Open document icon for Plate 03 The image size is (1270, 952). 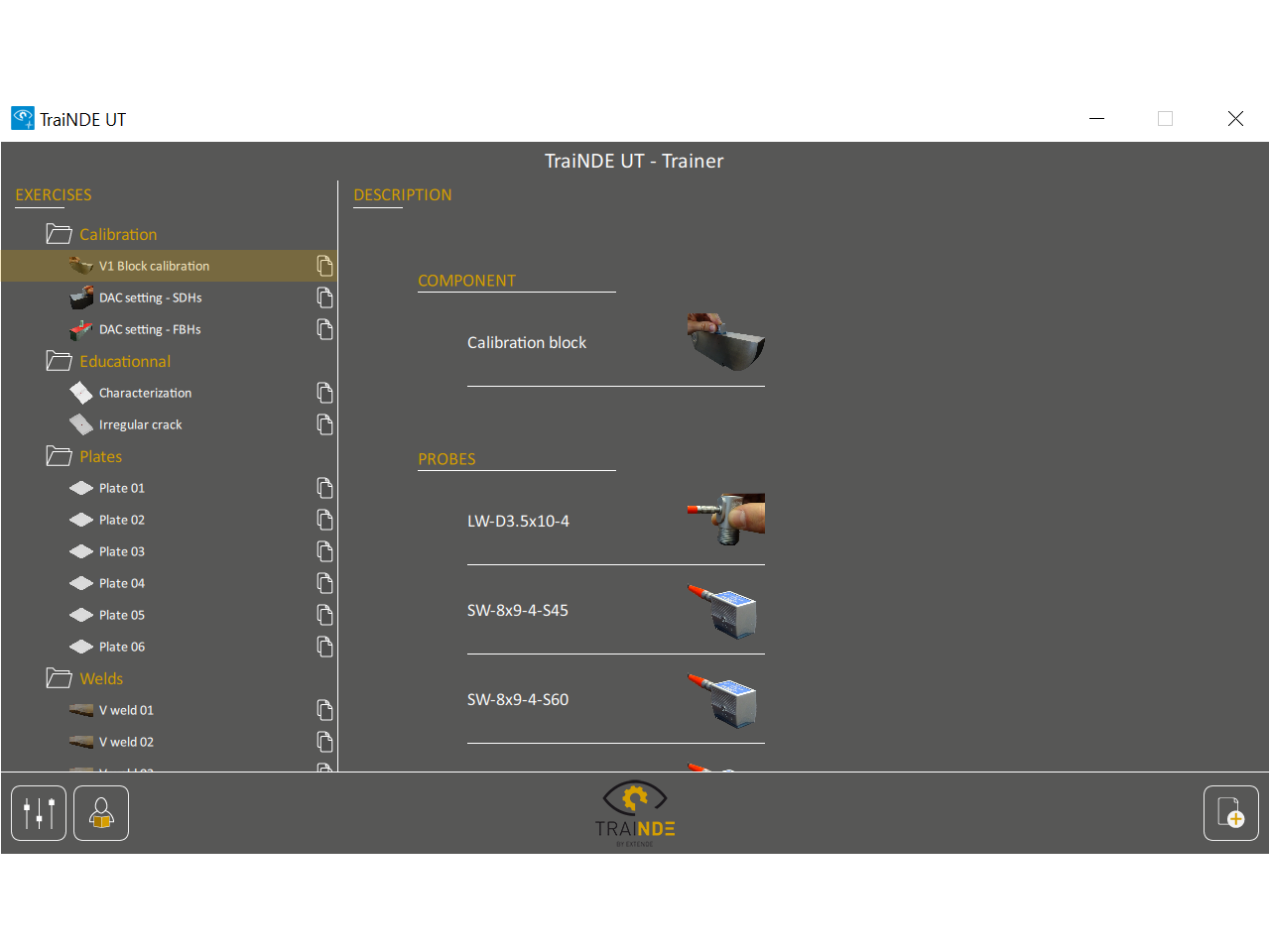[324, 551]
